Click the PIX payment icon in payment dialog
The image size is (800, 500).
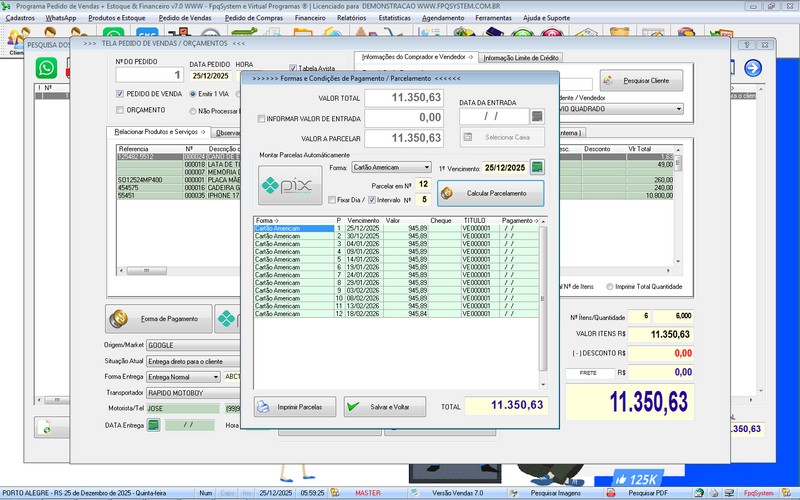tap(290, 185)
